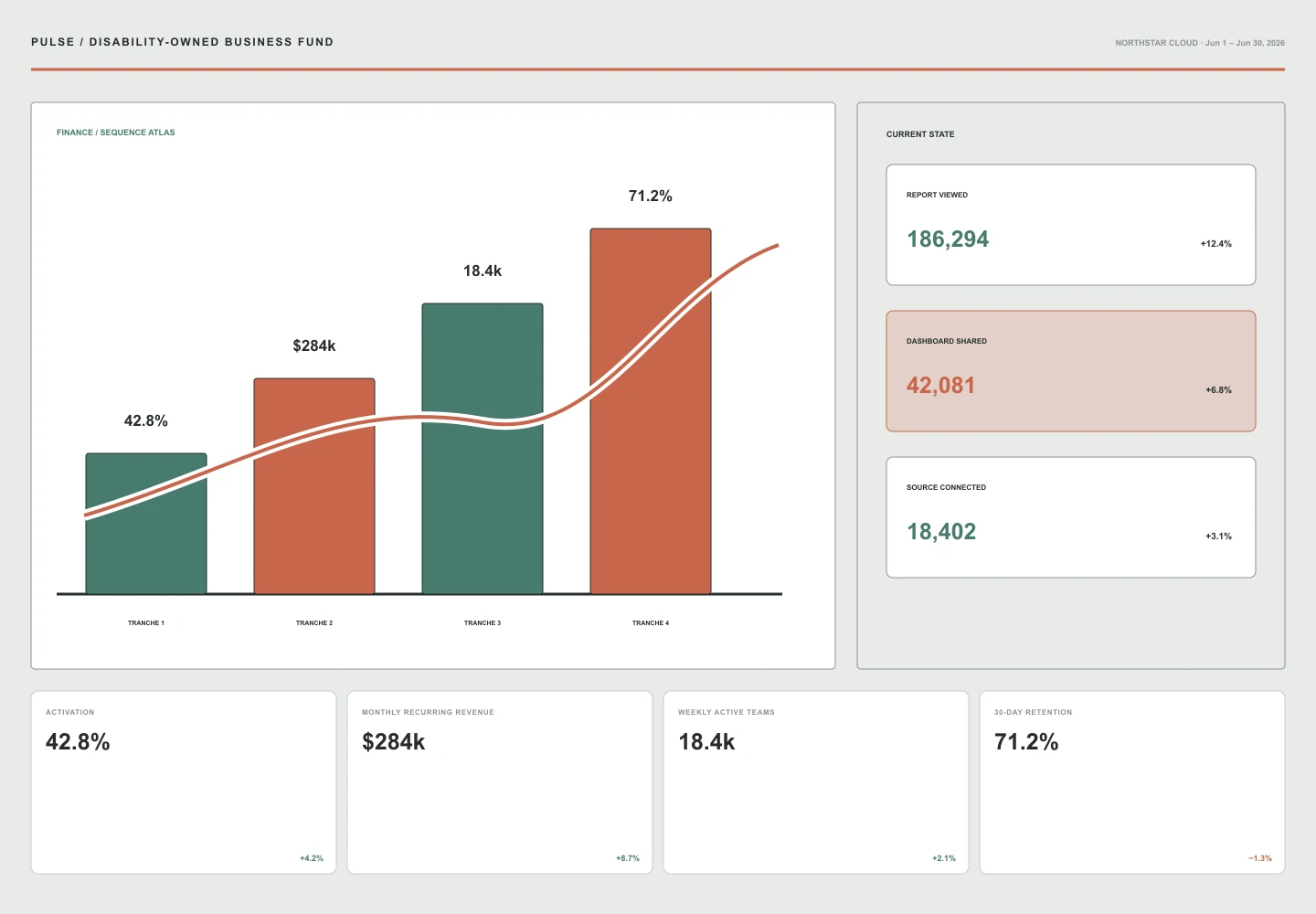Click the Monthly Recurring Revenue tile

[500, 782]
